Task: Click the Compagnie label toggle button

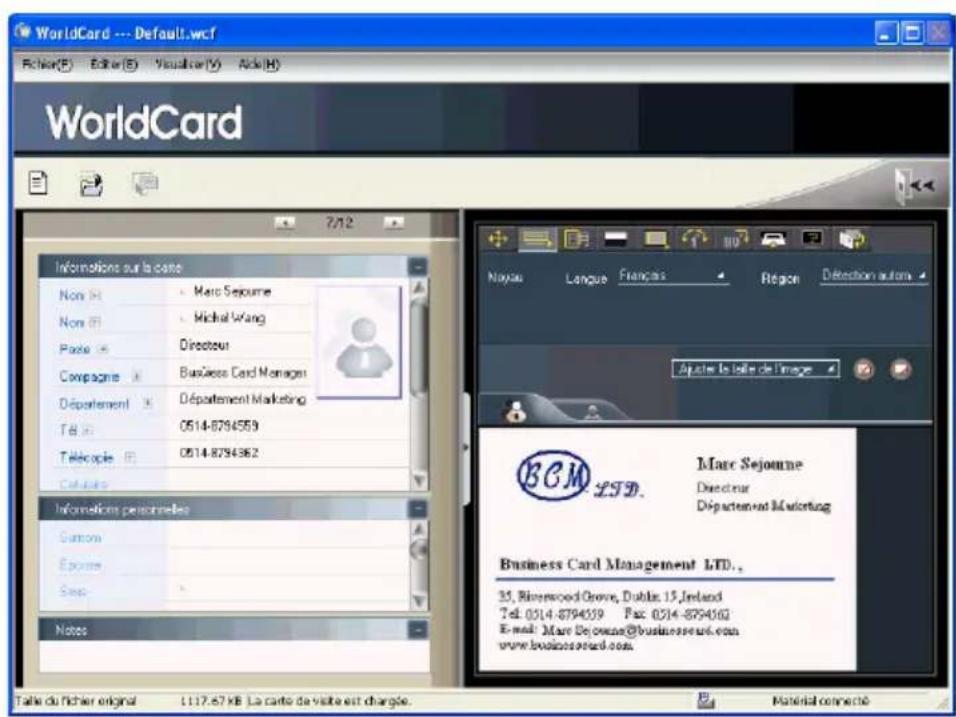Action: click(x=137, y=377)
